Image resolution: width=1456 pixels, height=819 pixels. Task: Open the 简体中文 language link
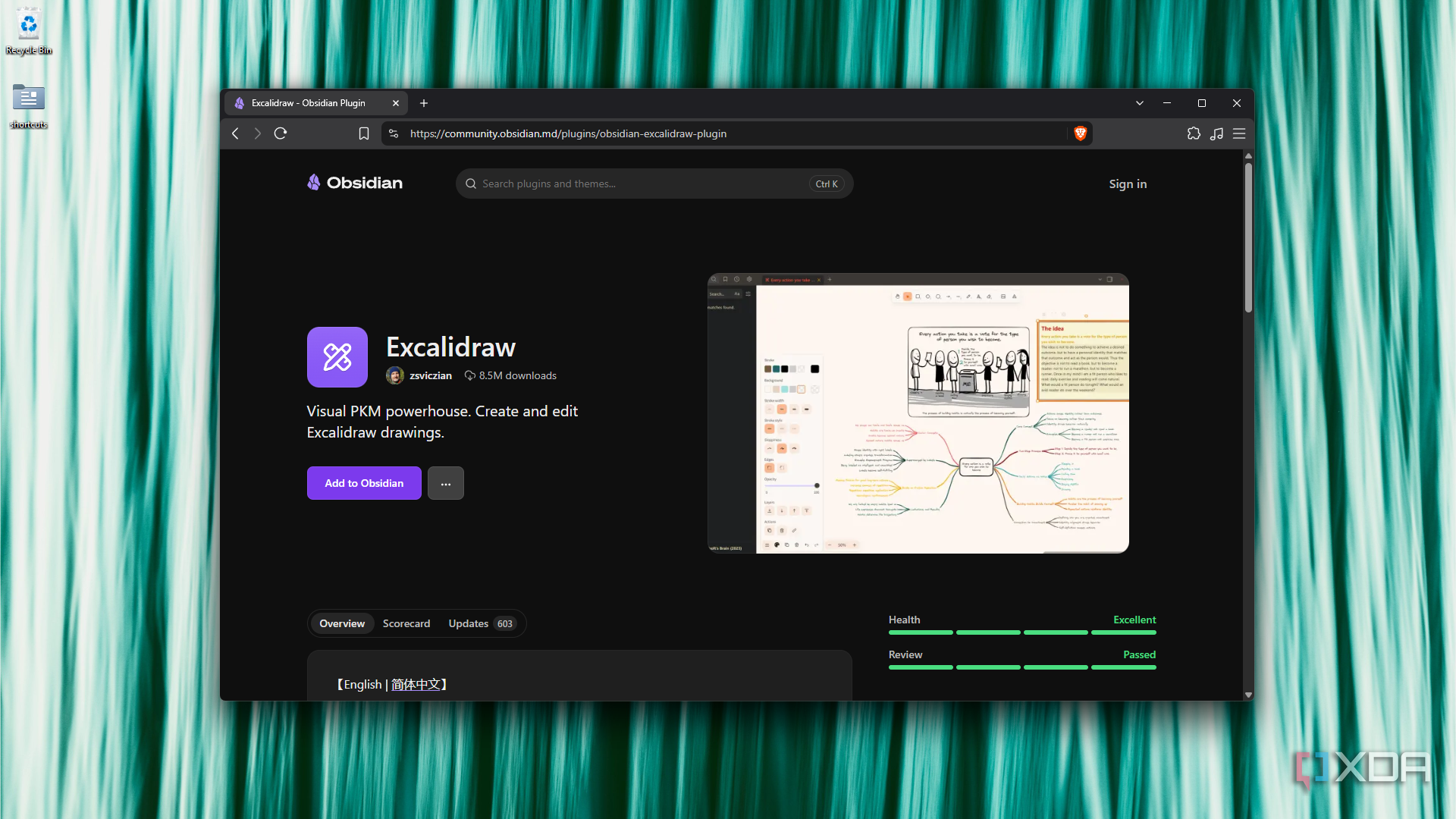416,684
